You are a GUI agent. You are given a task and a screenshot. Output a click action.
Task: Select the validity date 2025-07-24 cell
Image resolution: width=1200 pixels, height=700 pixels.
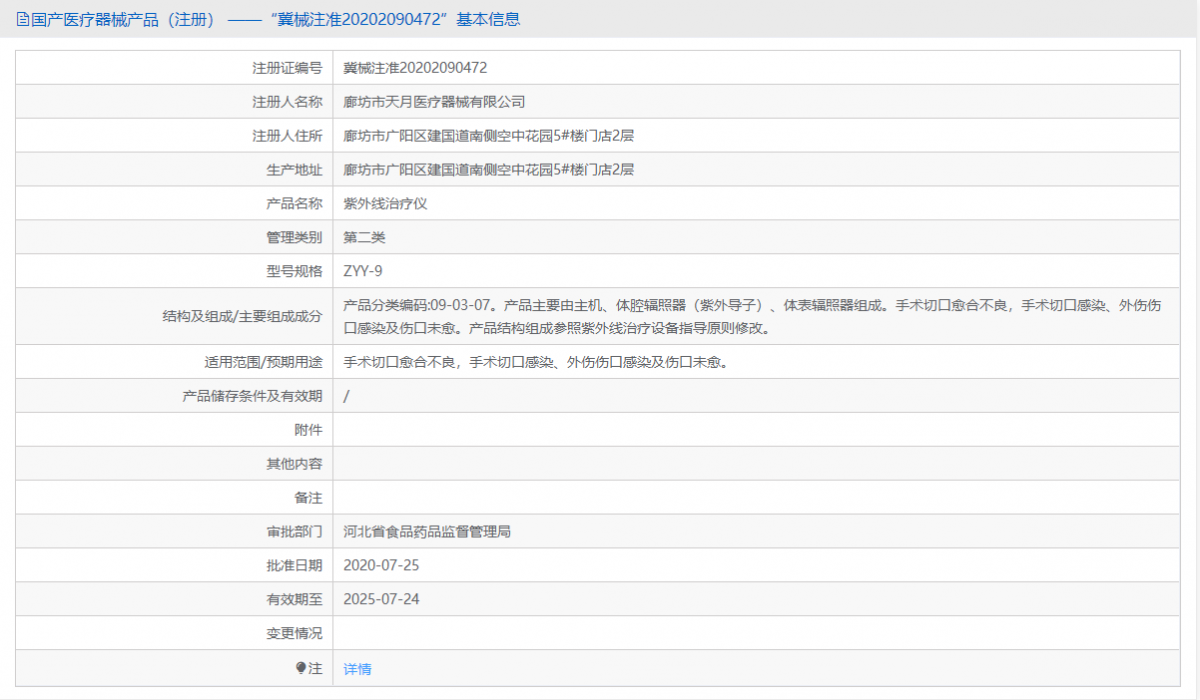click(390, 599)
